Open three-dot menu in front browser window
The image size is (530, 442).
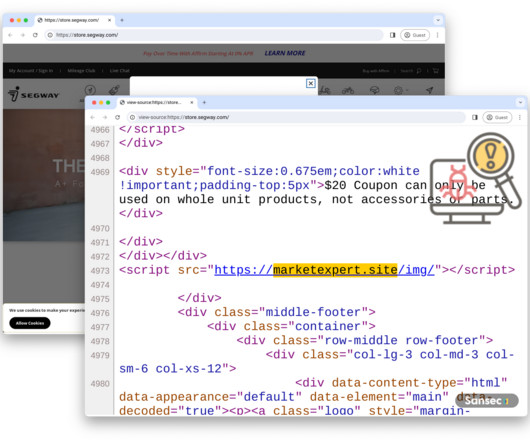tap(520, 117)
